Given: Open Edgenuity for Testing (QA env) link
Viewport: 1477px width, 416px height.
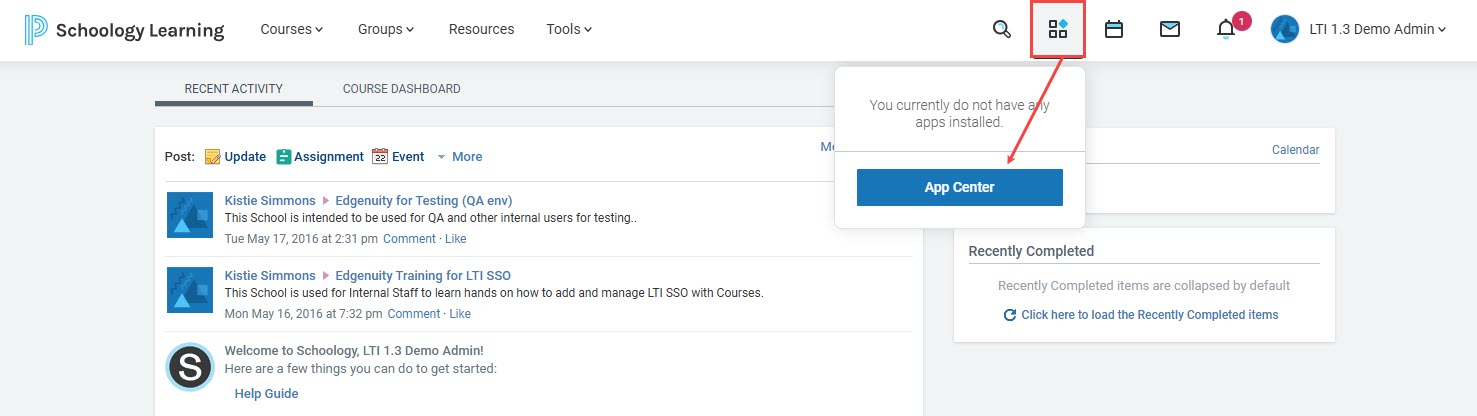Looking at the screenshot, I should pos(424,201).
